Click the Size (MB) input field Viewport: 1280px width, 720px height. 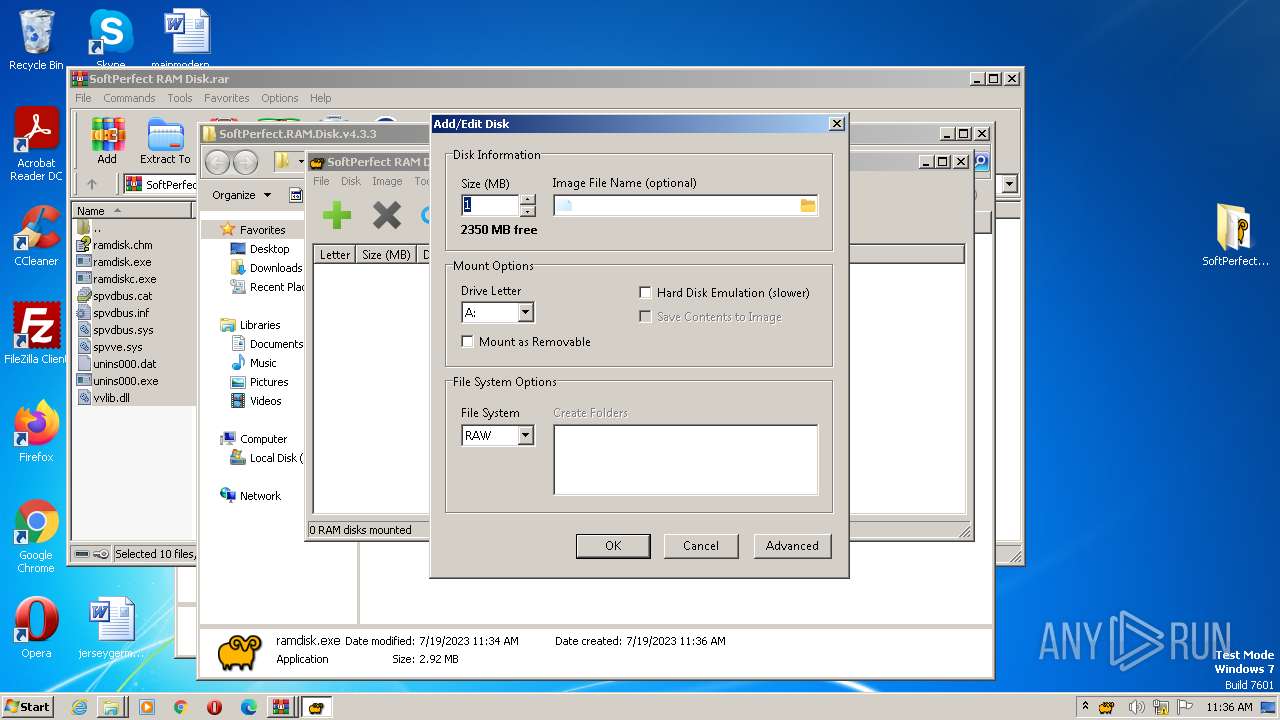point(490,205)
